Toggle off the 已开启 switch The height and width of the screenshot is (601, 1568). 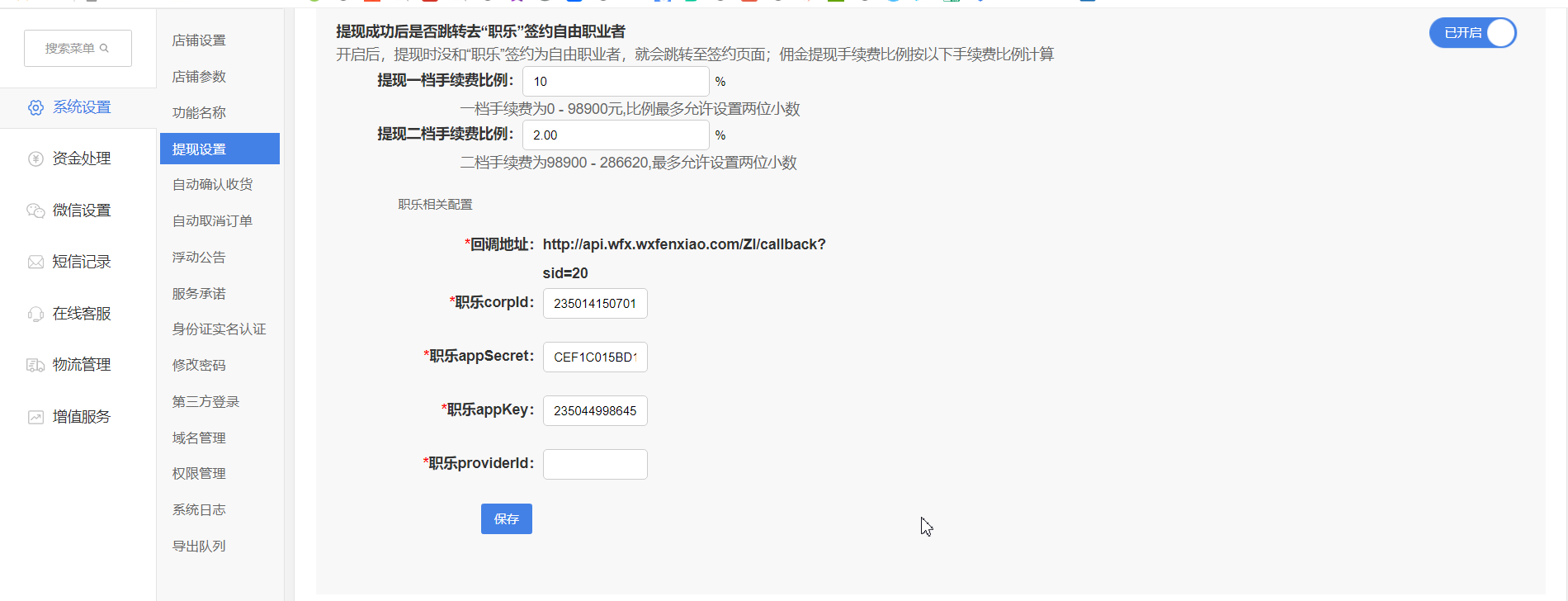1472,33
